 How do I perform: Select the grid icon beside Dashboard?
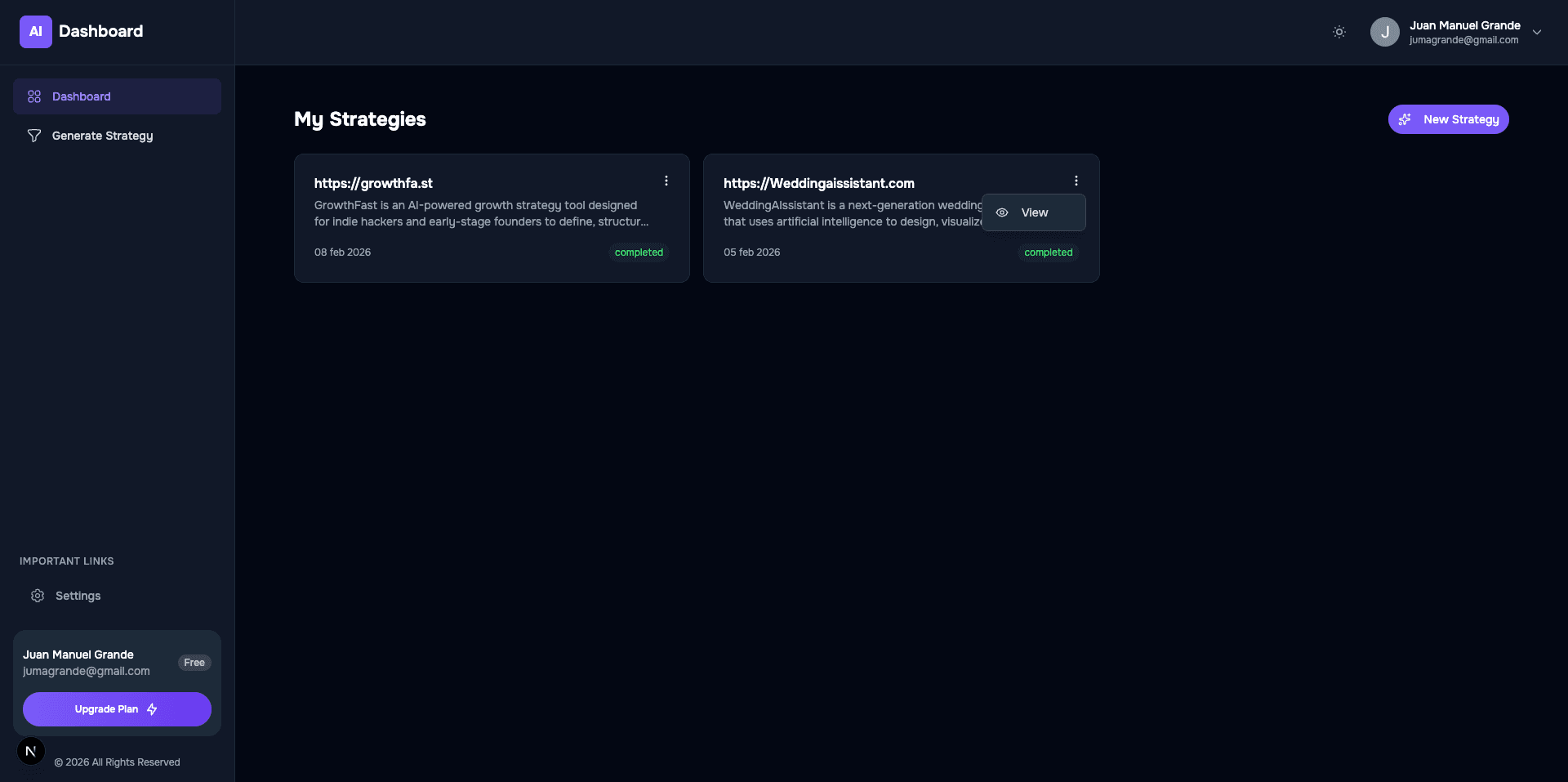pyautogui.click(x=34, y=96)
